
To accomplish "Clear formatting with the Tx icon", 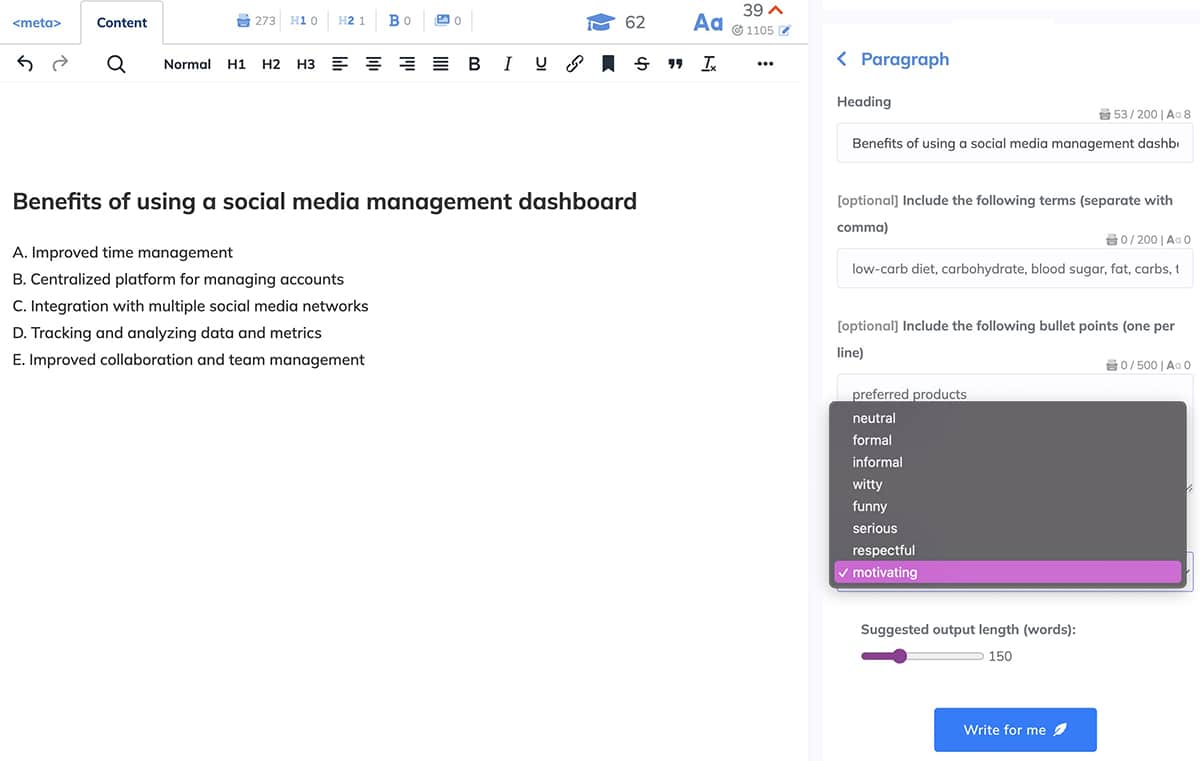I will (x=709, y=64).
